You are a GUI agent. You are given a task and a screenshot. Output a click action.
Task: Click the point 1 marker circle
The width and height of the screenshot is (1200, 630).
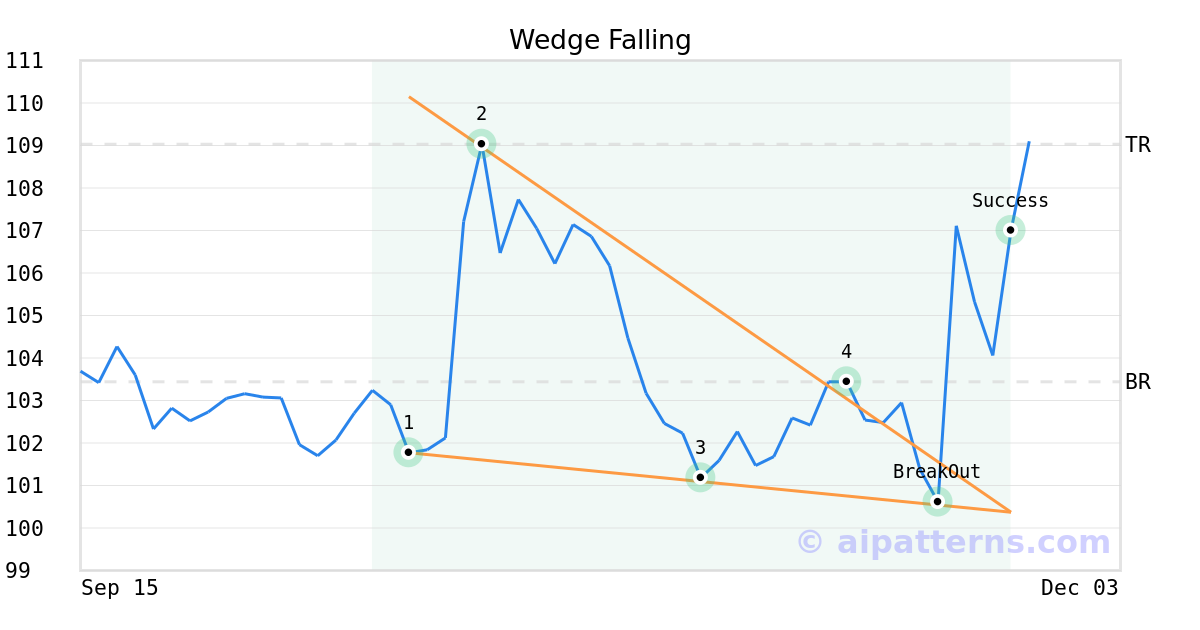pos(408,452)
